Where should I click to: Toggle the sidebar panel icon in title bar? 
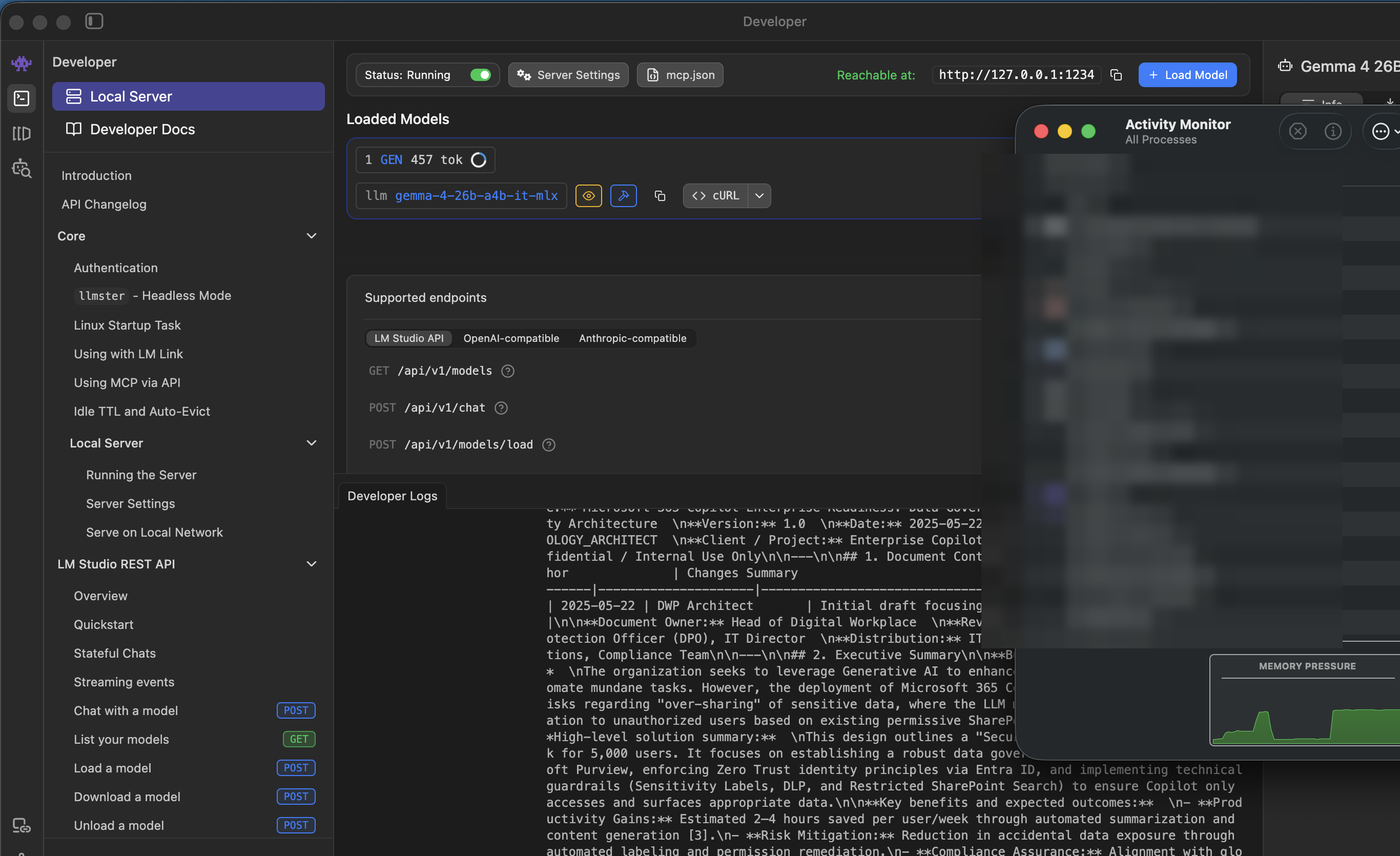click(94, 22)
